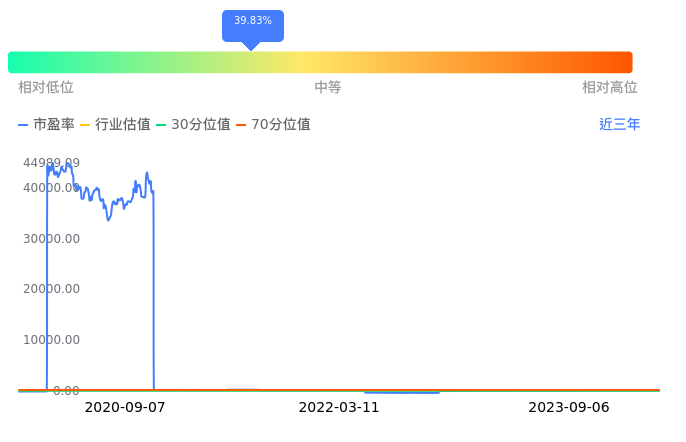Viewport: 686px width, 442px height.
Task: Click the 2022-03-11 date on x-axis
Action: [x=339, y=408]
